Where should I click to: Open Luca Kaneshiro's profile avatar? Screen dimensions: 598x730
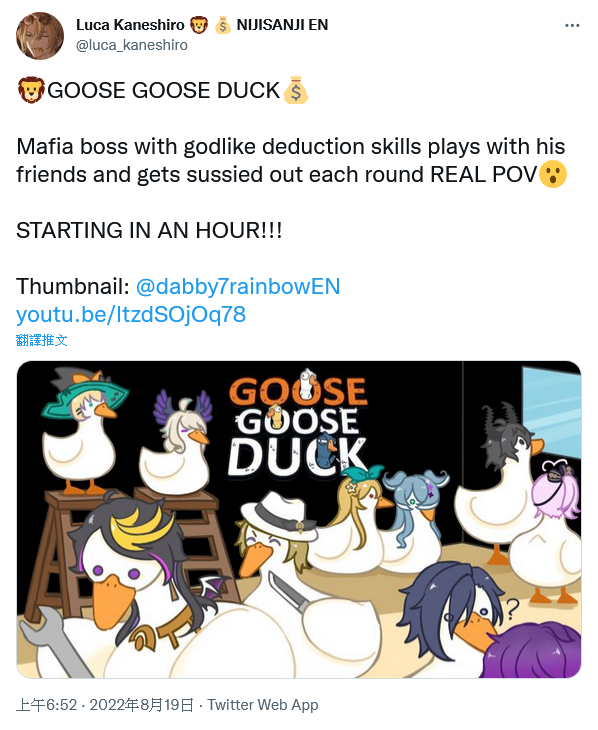point(40,36)
